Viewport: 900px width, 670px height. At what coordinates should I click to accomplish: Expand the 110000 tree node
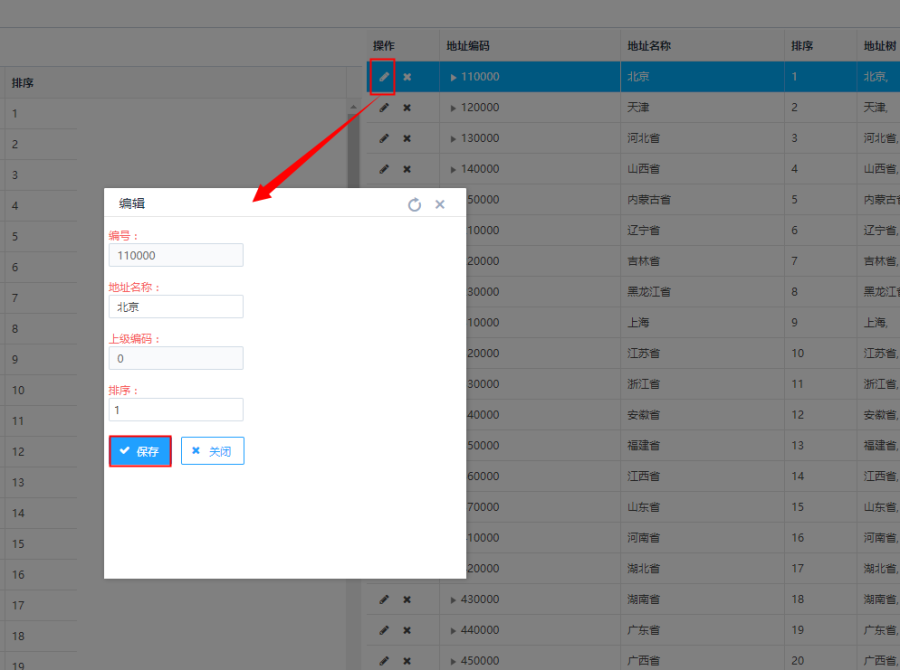(x=454, y=77)
